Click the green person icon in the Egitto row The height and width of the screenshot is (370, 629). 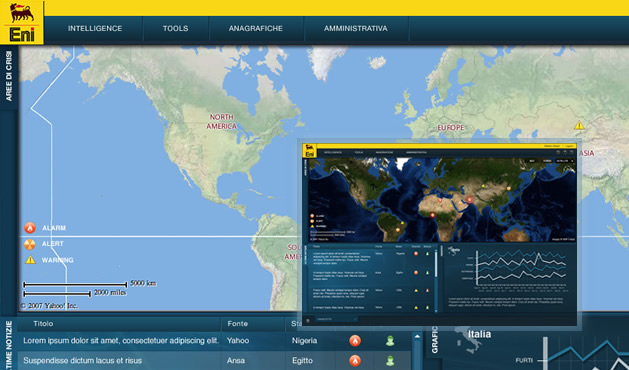[390, 360]
